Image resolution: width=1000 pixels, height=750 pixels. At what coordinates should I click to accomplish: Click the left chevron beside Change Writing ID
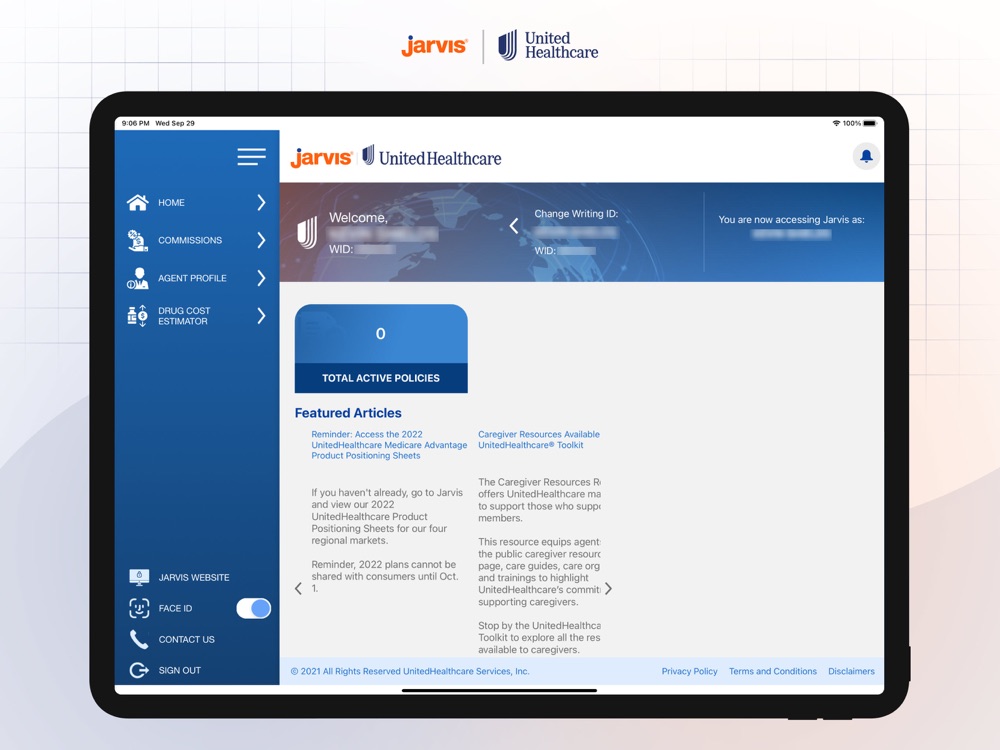tap(514, 226)
